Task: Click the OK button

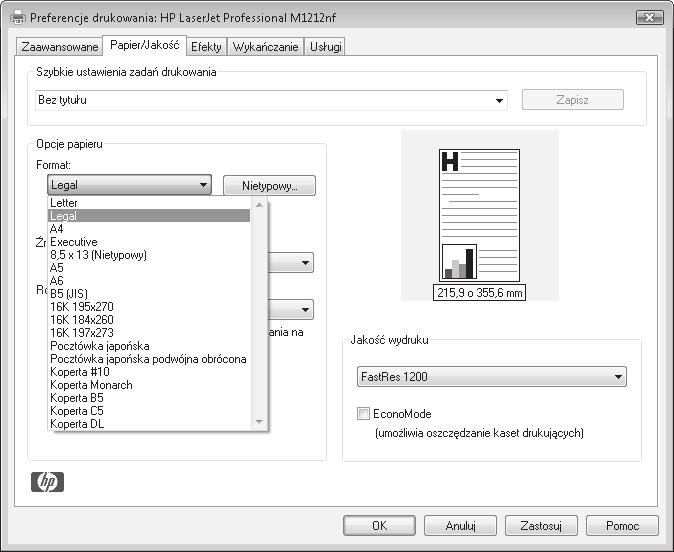Action: tap(379, 526)
